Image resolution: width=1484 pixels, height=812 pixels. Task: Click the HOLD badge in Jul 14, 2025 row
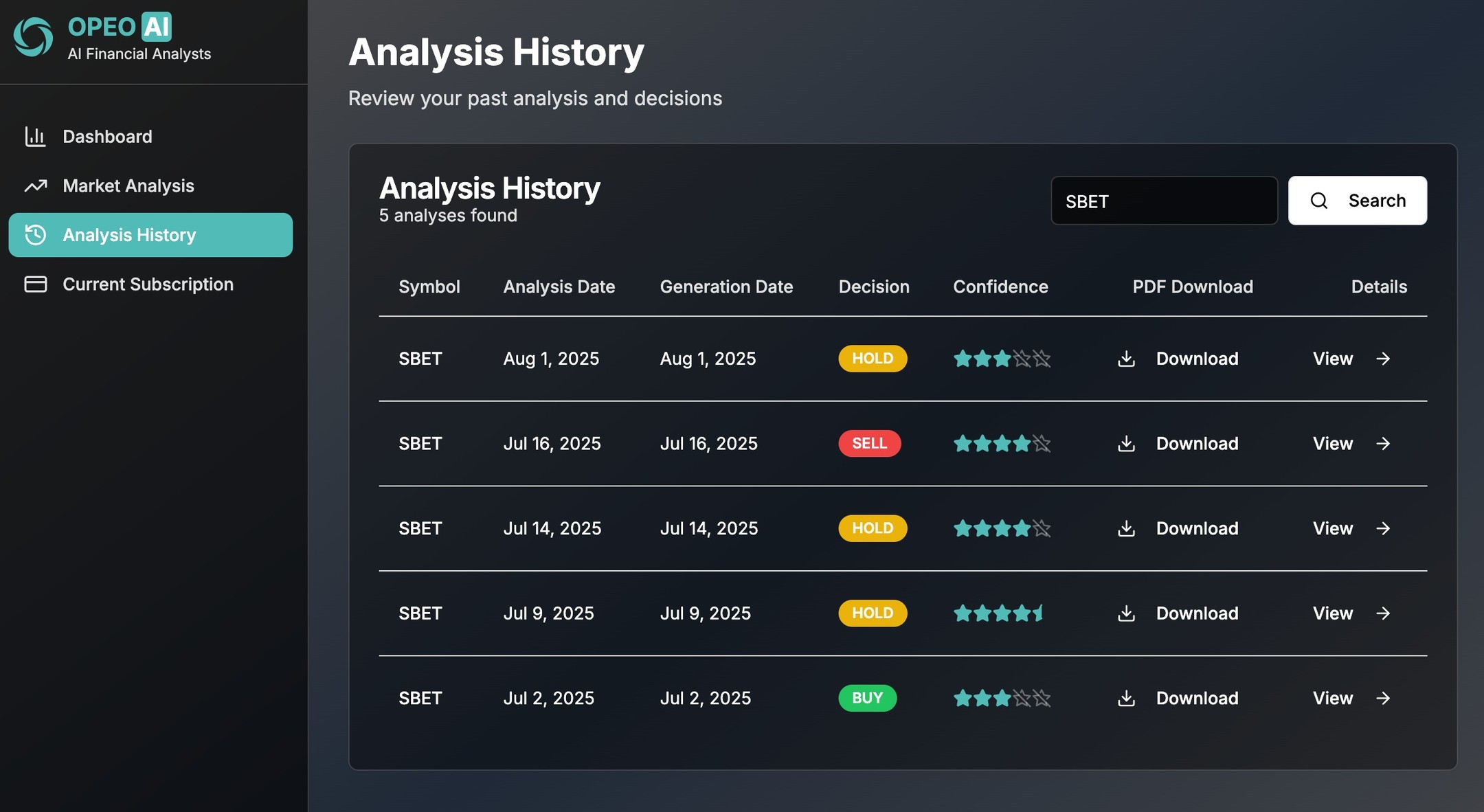coord(873,528)
